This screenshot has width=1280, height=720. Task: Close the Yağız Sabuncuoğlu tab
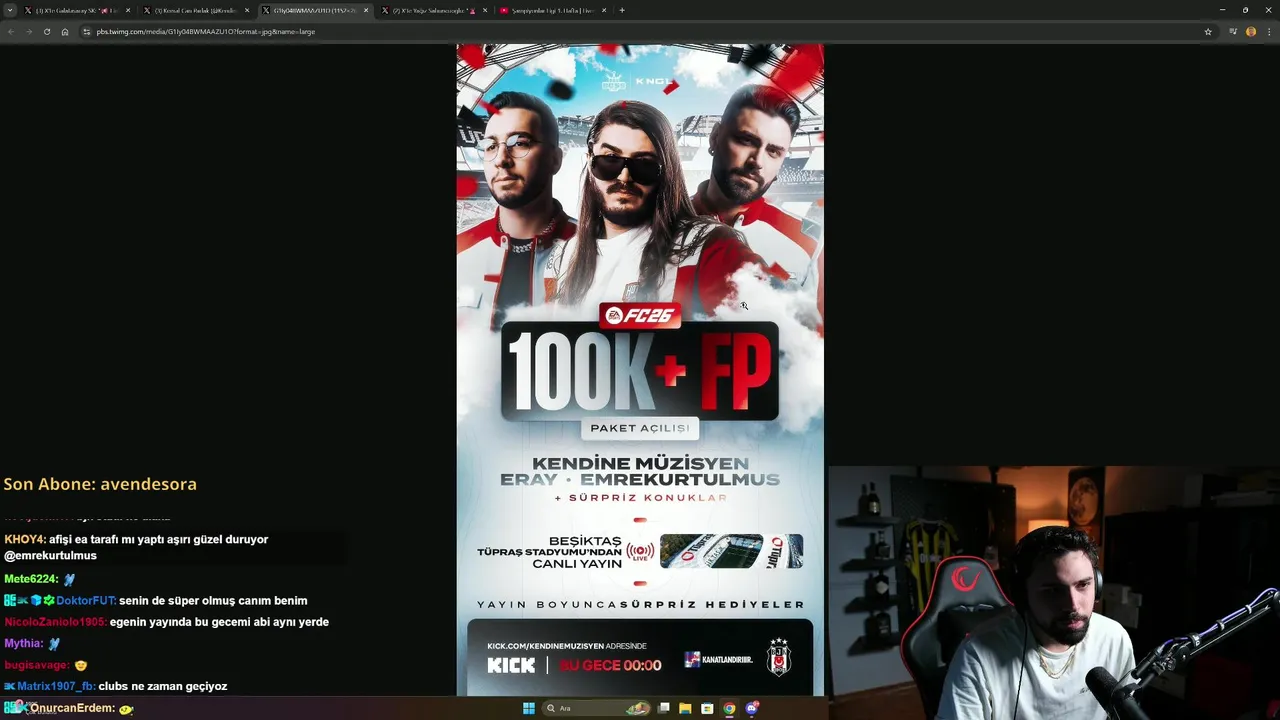tap(485, 10)
